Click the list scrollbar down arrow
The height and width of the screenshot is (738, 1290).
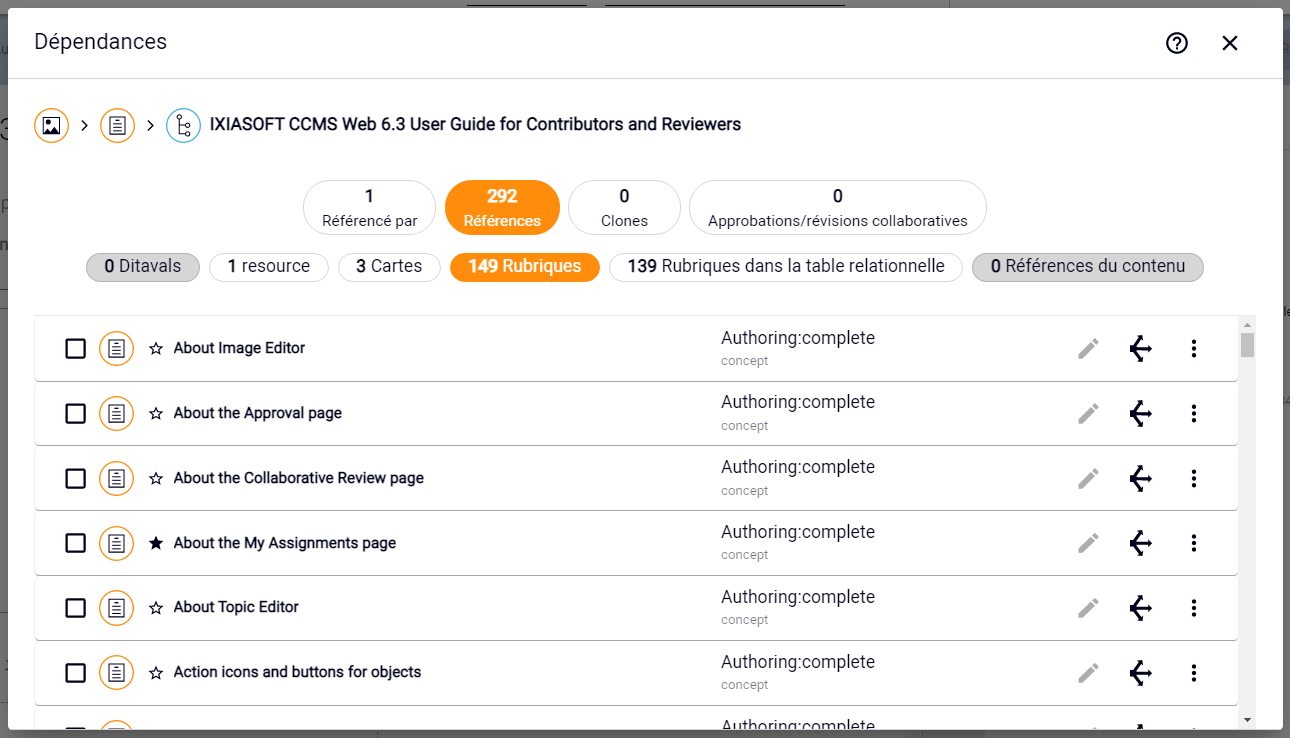click(1247, 720)
